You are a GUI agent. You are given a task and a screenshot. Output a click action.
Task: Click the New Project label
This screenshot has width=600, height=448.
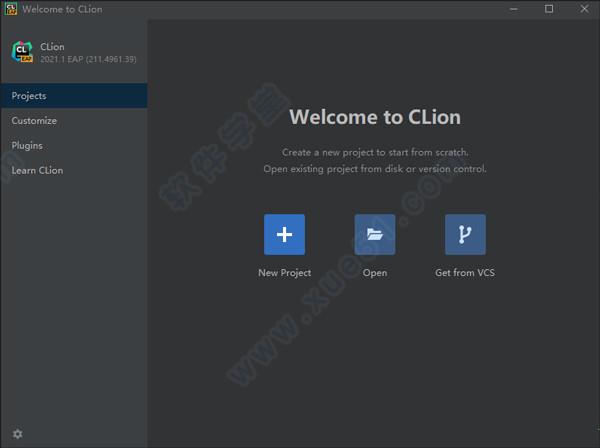coord(284,273)
